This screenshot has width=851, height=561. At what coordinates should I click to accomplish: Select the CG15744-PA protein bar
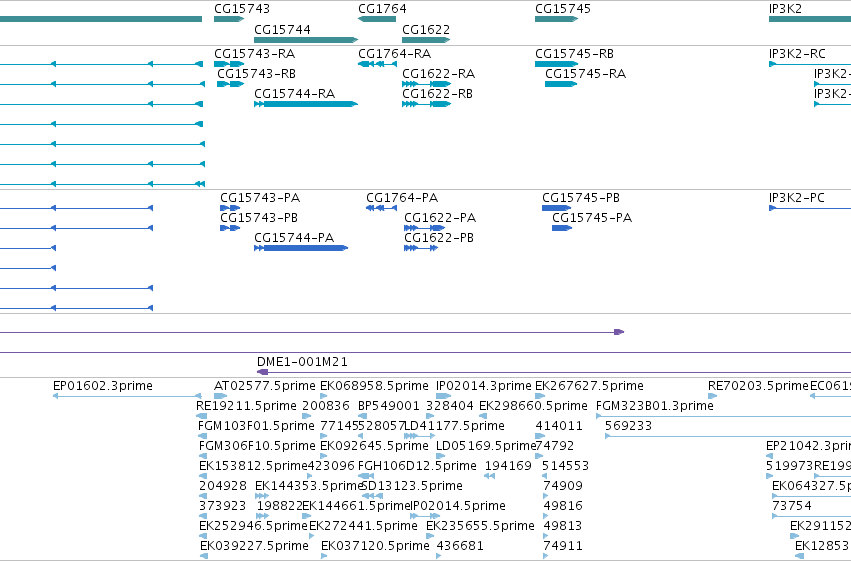point(301,248)
